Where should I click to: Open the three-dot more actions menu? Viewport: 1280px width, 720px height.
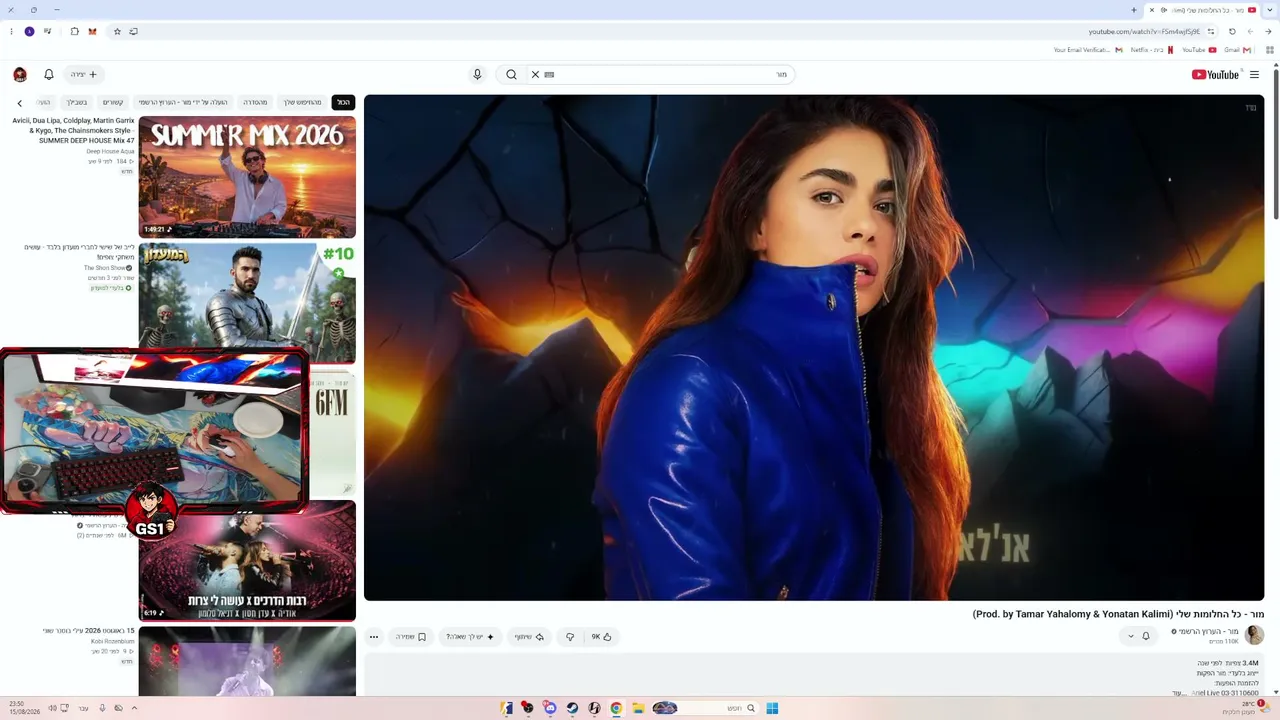(x=374, y=637)
